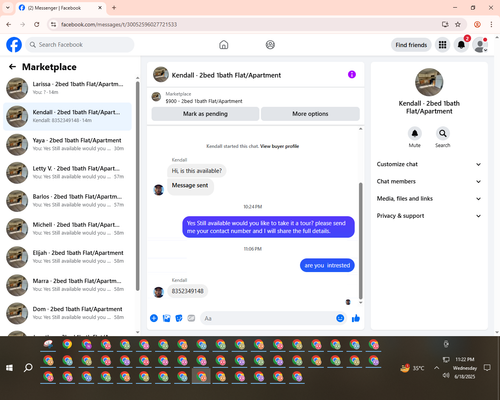Focus the message input box
Image resolution: width=500 pixels, height=400 pixels.
click(267, 318)
